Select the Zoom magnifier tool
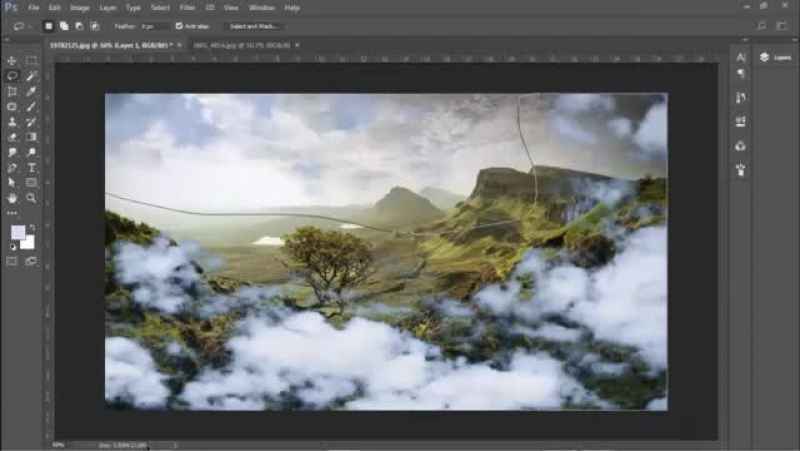Screen dimensions: 800x451 click(x=32, y=198)
